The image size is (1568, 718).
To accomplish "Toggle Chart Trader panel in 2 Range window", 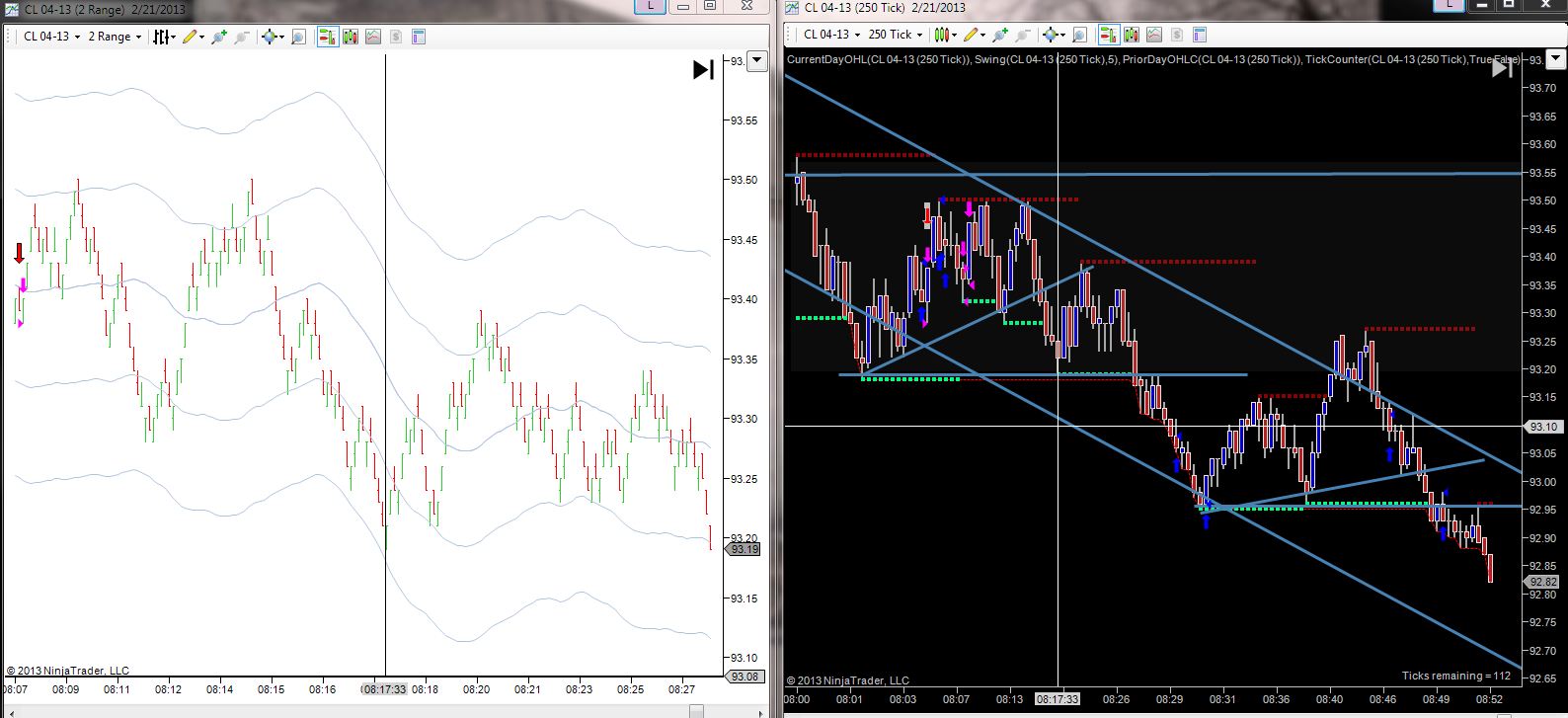I will point(327,37).
